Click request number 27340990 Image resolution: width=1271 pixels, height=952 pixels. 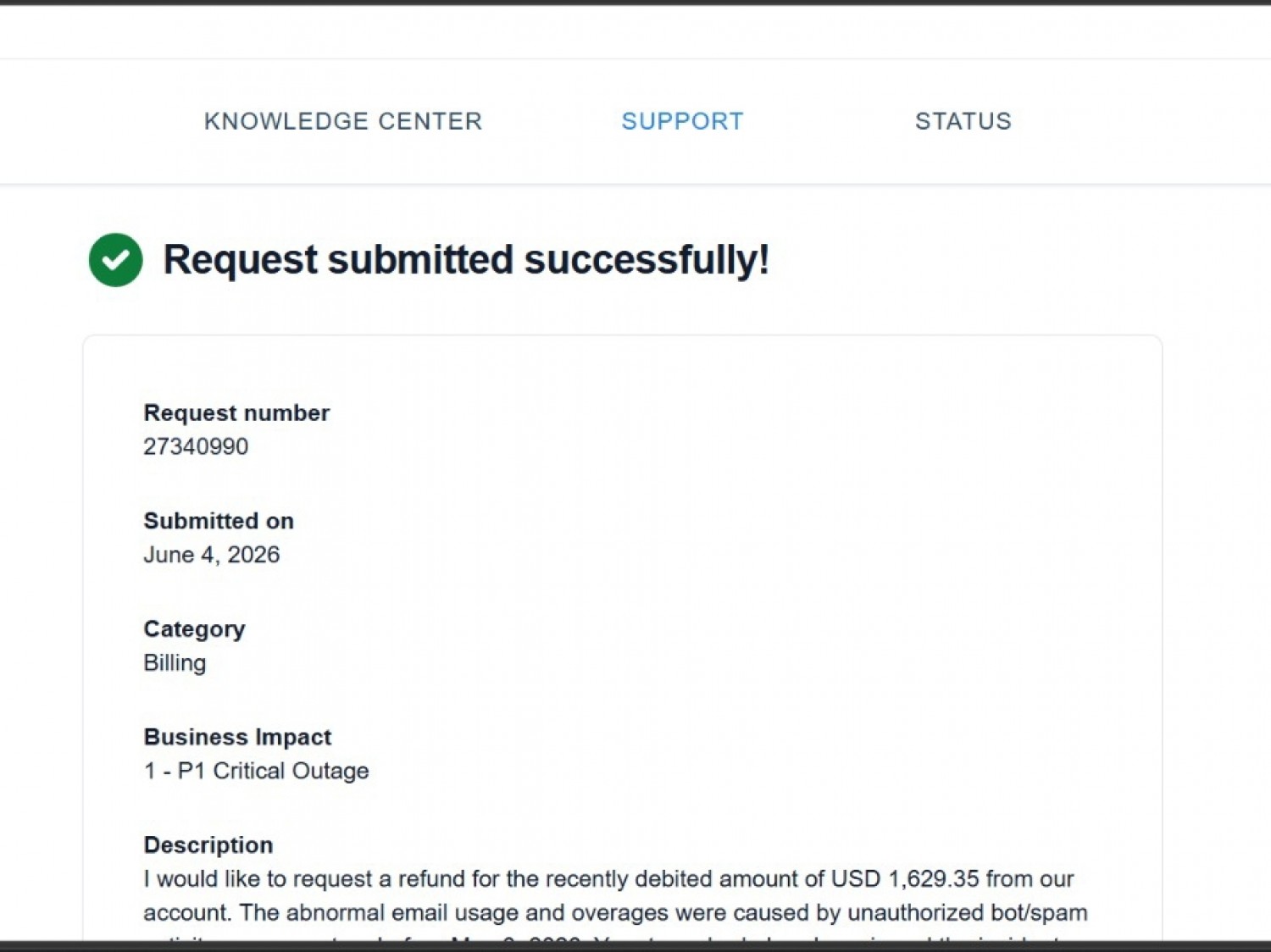point(196,446)
